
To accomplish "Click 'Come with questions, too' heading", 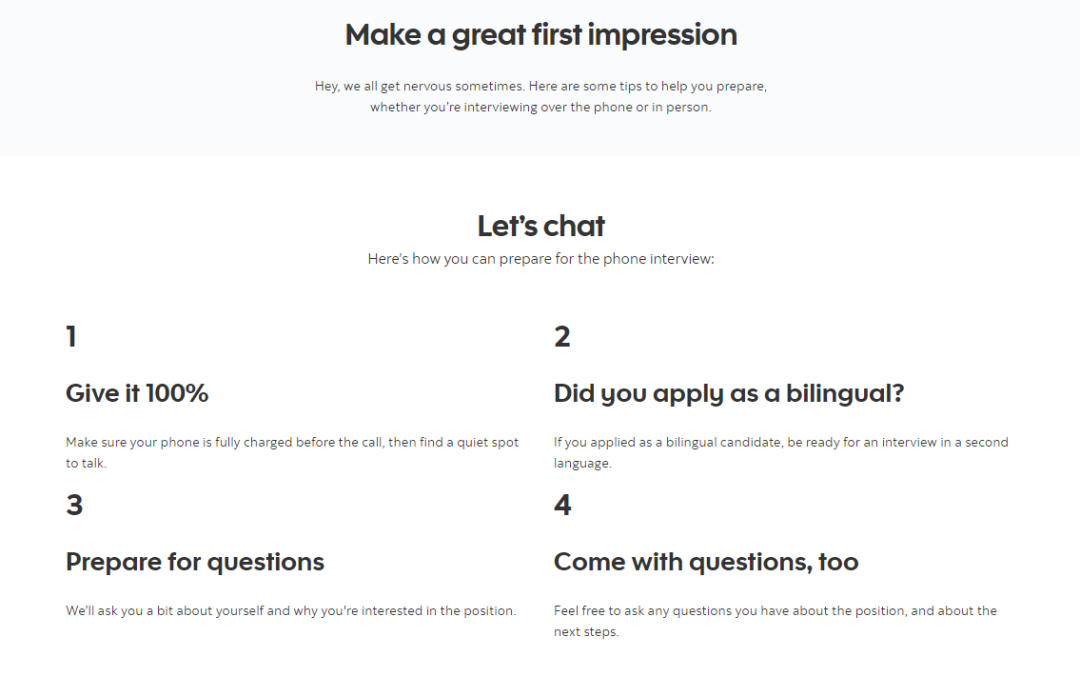I will 706,562.
